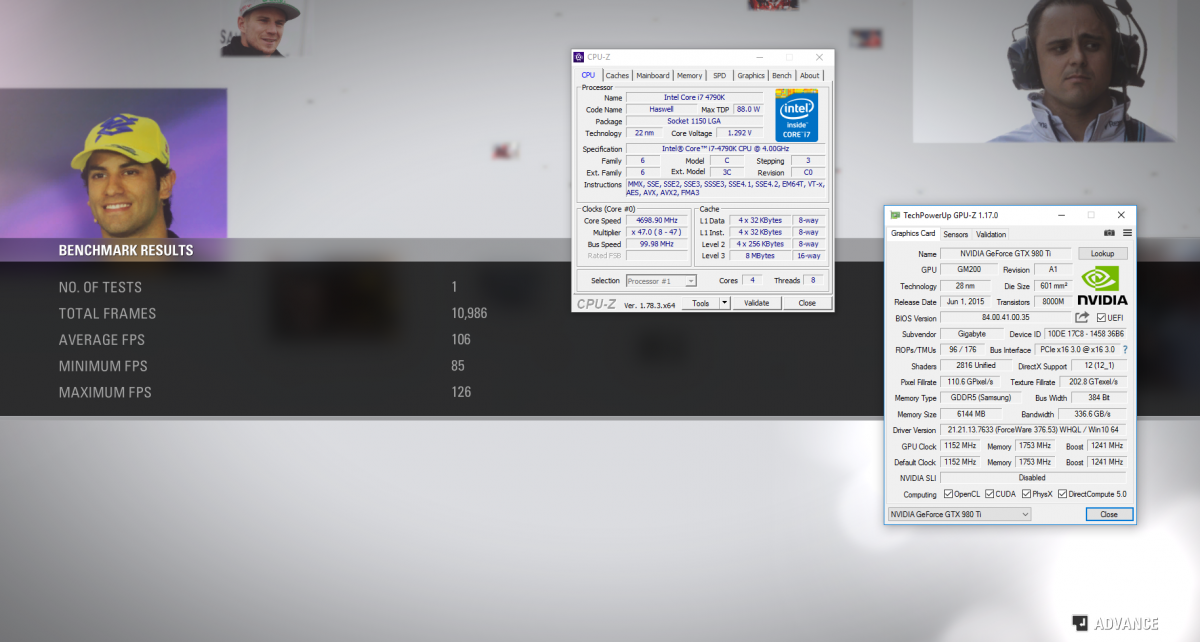Screen dimensions: 1200x642
Task: Toggle the PhysX checkbox
Action: click(x=1026, y=494)
